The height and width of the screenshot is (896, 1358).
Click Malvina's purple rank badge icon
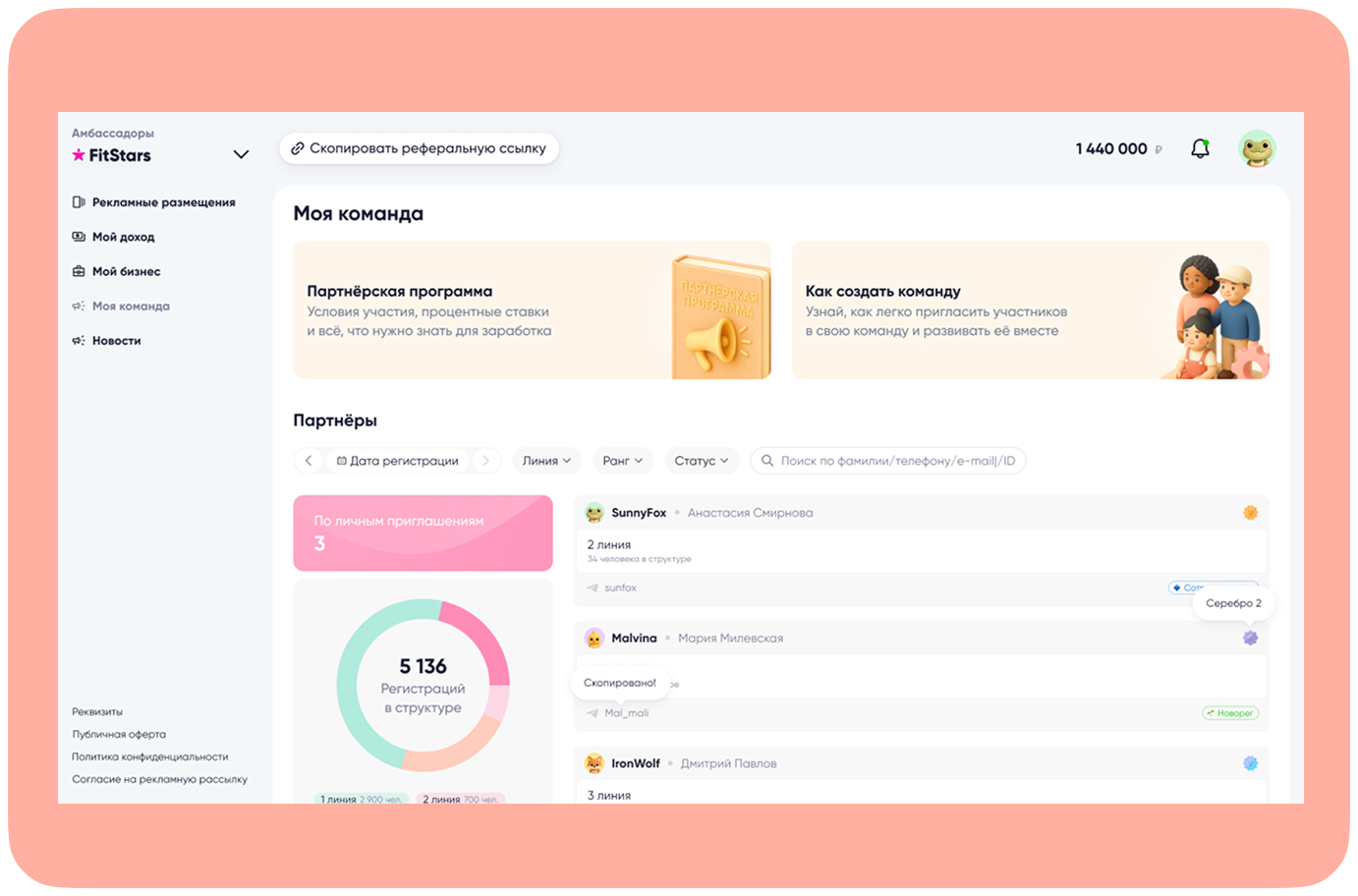[x=1250, y=638]
